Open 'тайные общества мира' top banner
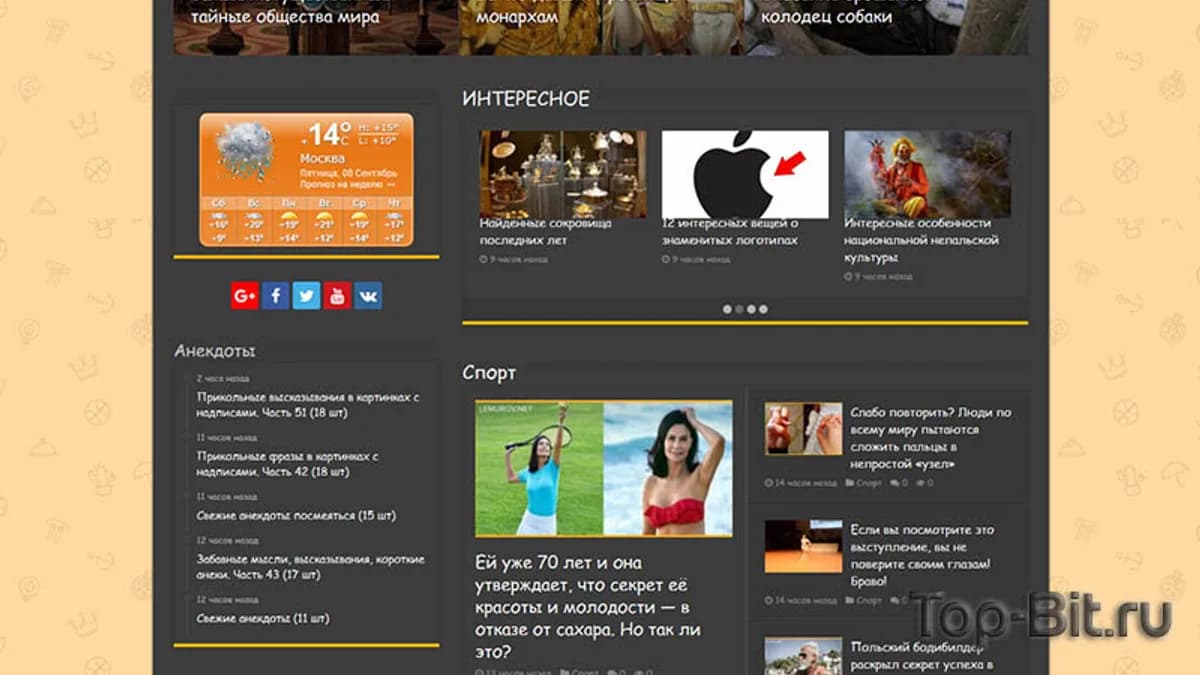This screenshot has width=1200, height=675. click(x=285, y=17)
